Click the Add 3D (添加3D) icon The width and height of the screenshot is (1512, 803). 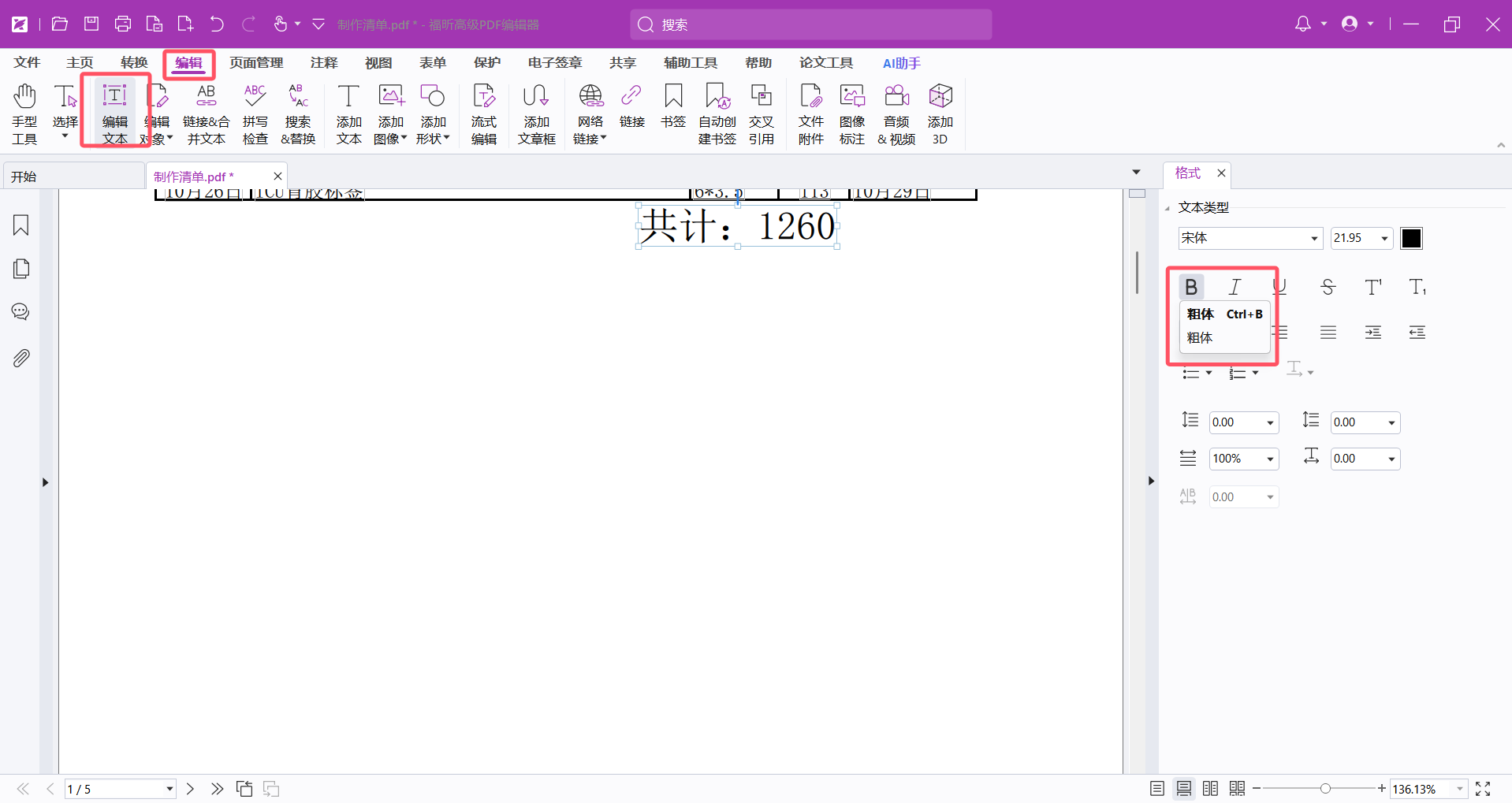click(x=940, y=113)
